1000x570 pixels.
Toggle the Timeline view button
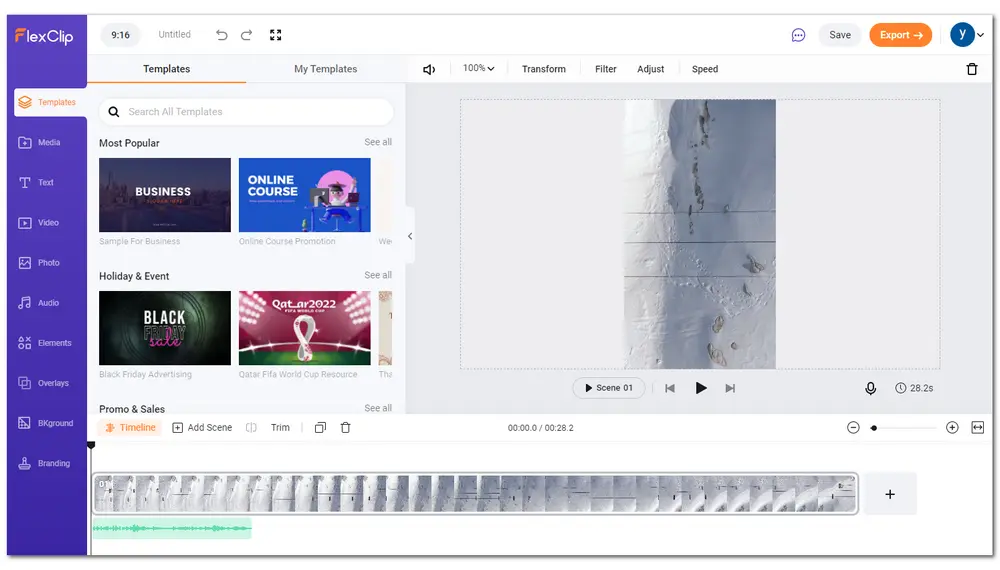tap(129, 427)
